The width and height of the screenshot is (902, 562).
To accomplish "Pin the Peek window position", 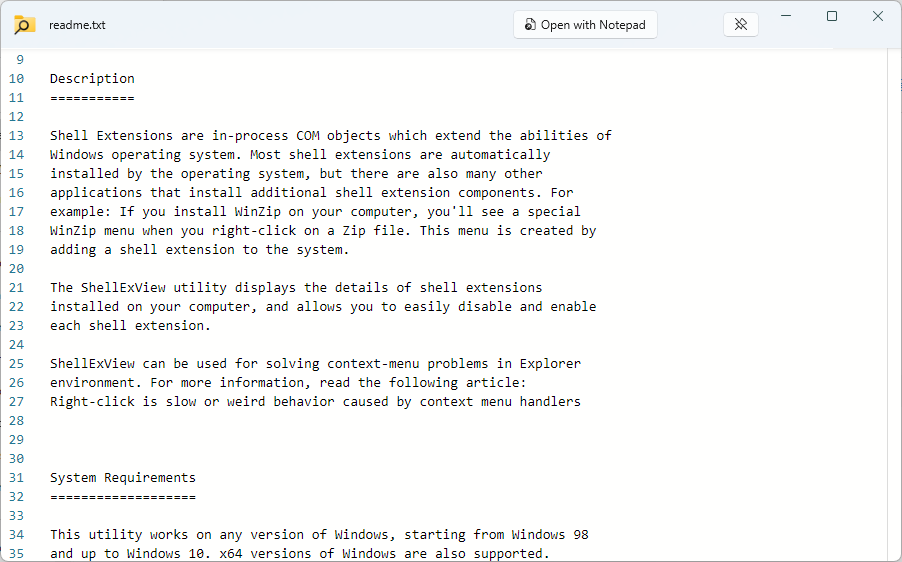I will (740, 25).
